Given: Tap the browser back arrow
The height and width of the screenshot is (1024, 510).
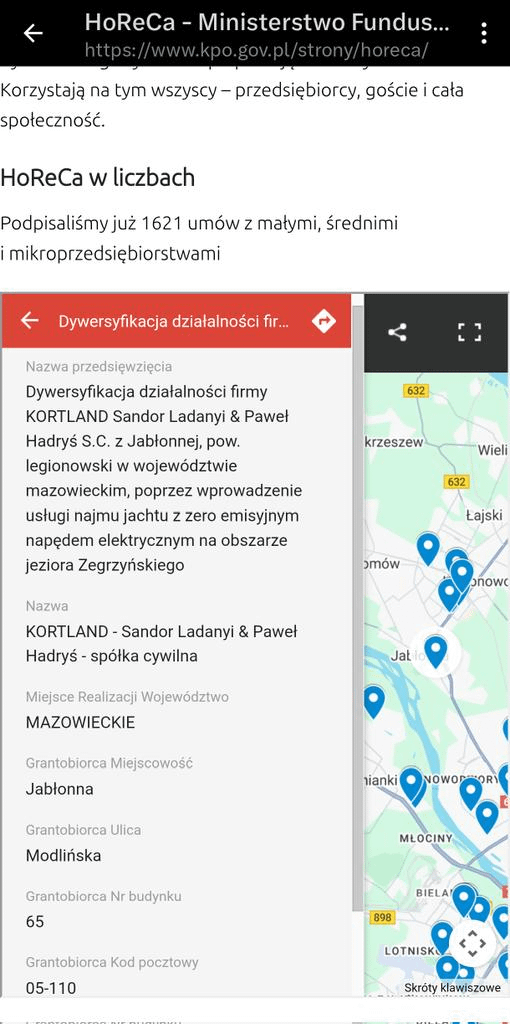Looking at the screenshot, I should click(x=33, y=33).
